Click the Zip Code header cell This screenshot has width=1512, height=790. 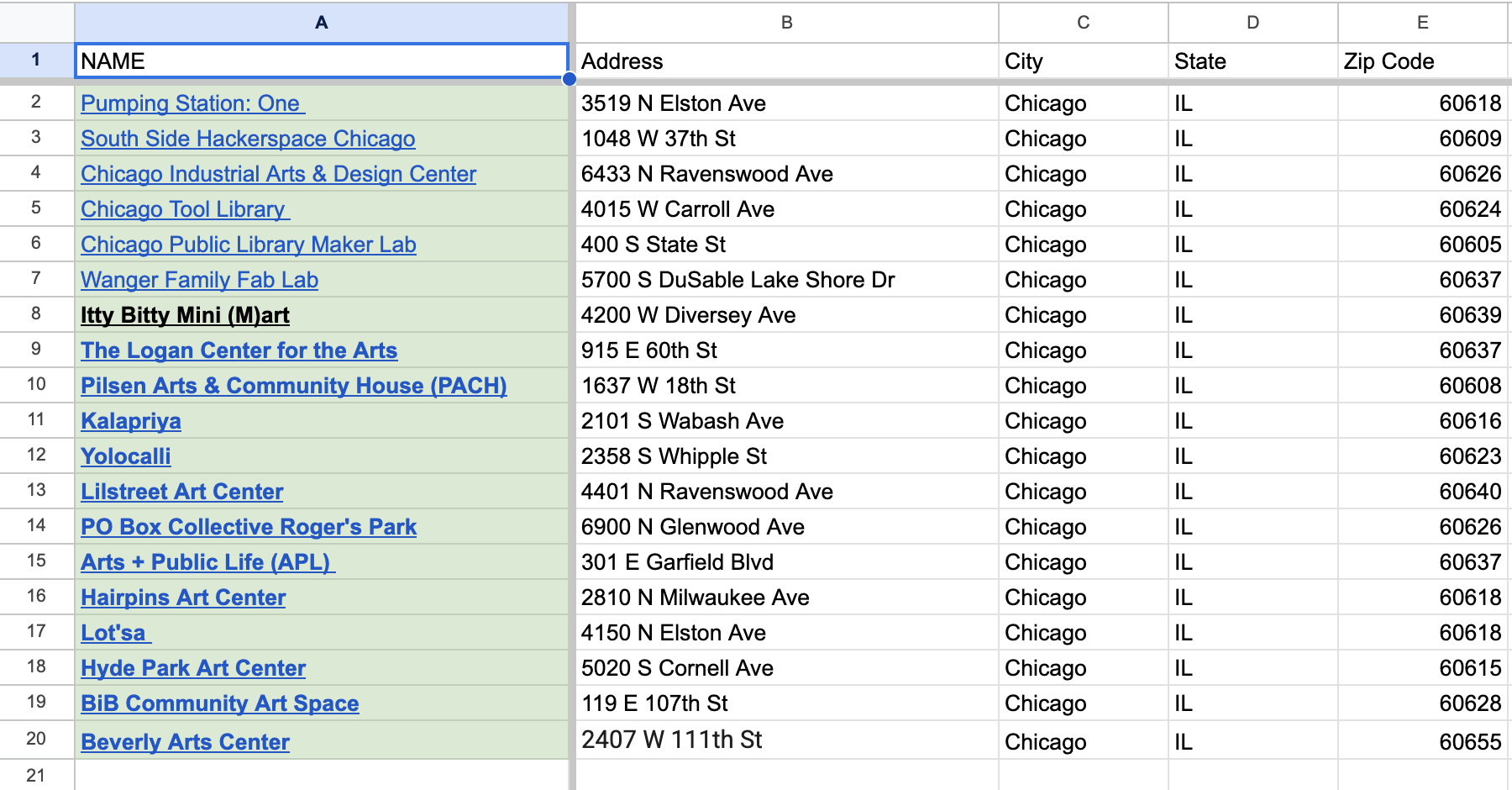coord(1423,61)
